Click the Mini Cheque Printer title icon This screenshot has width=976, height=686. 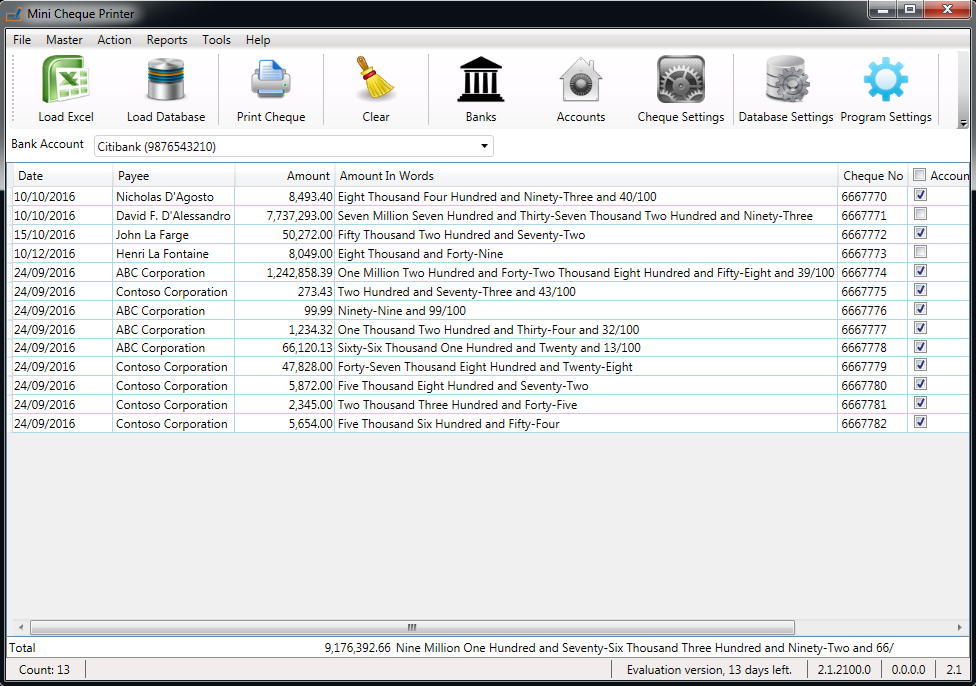14,13
